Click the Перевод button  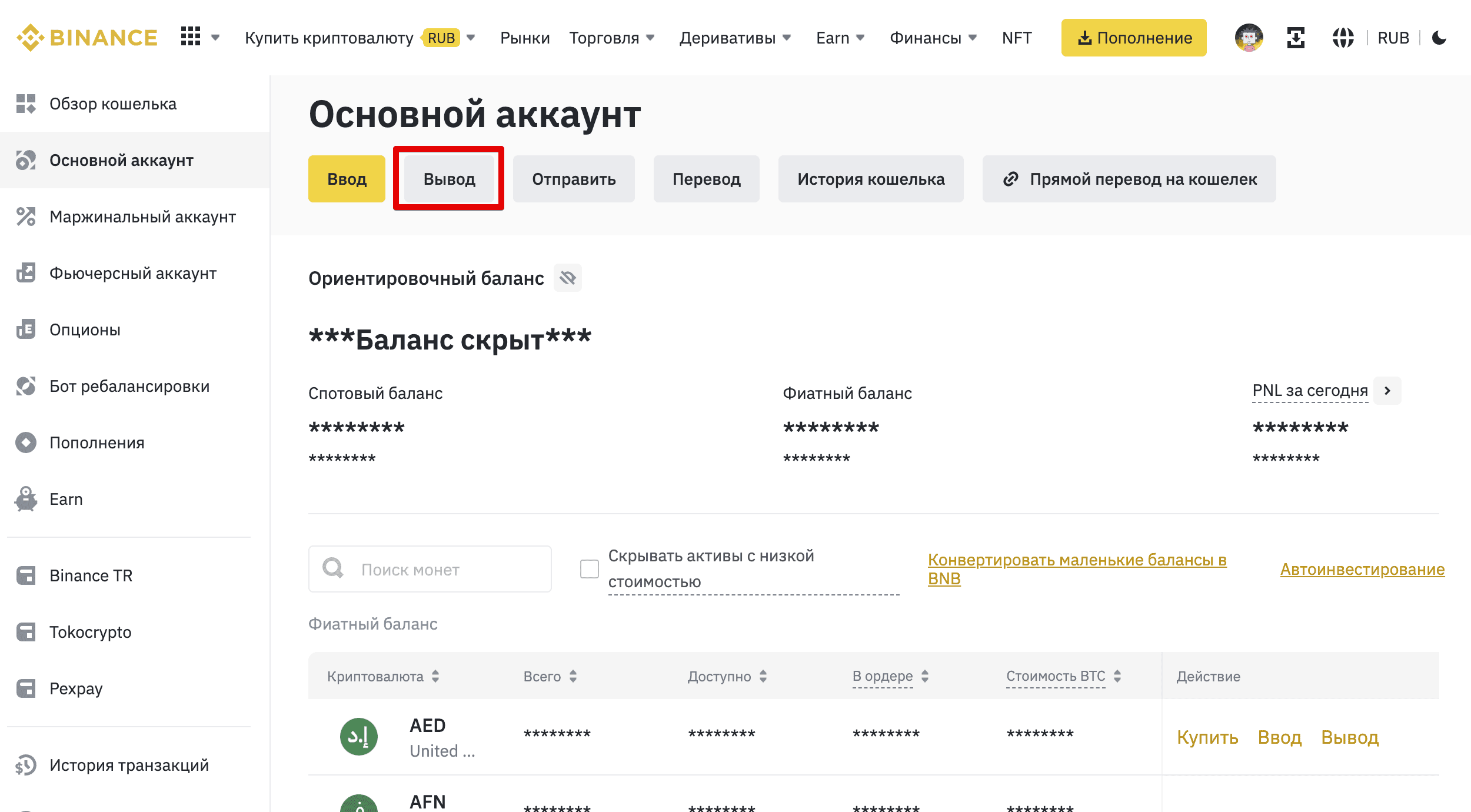tap(706, 179)
